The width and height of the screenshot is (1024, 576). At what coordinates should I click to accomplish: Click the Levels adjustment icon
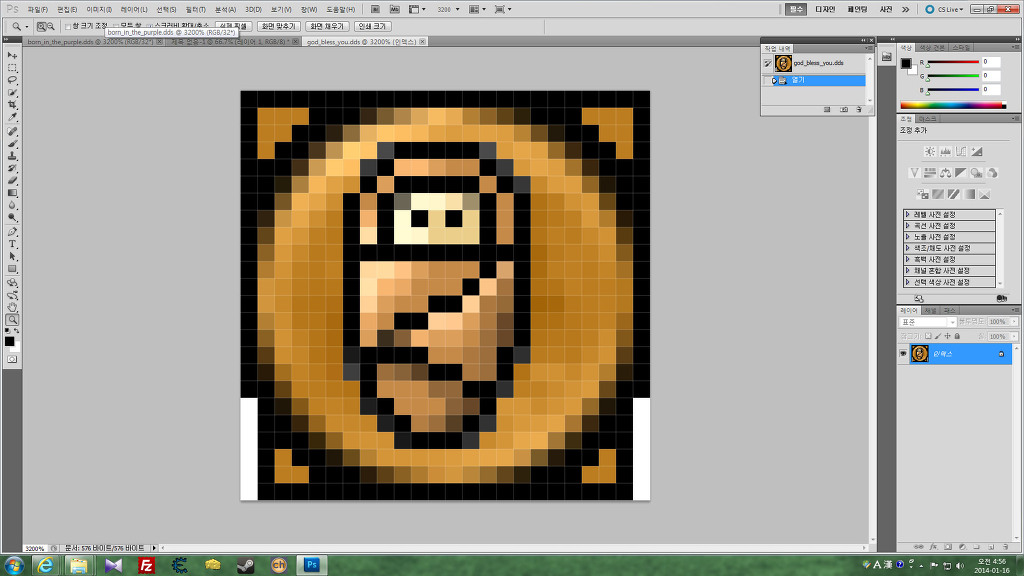(946, 152)
